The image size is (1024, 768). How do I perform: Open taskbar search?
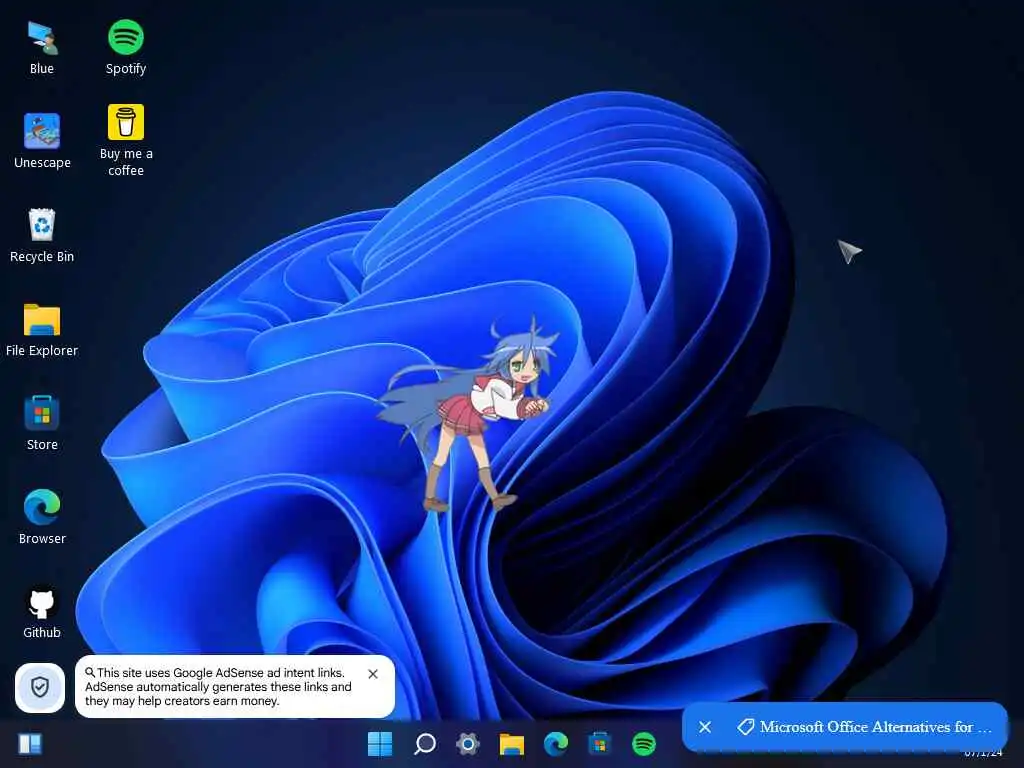424,743
